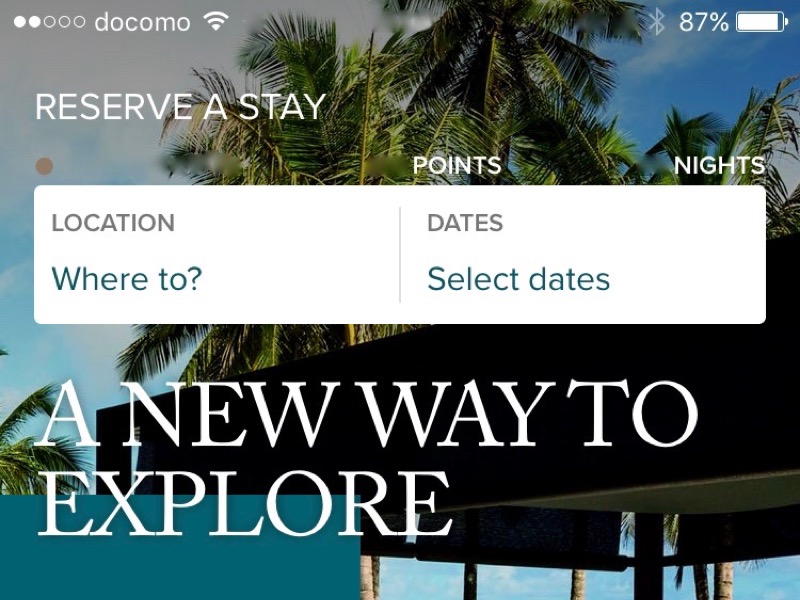Tap the docomo carrier label
This screenshot has width=800, height=600.
pos(142,22)
